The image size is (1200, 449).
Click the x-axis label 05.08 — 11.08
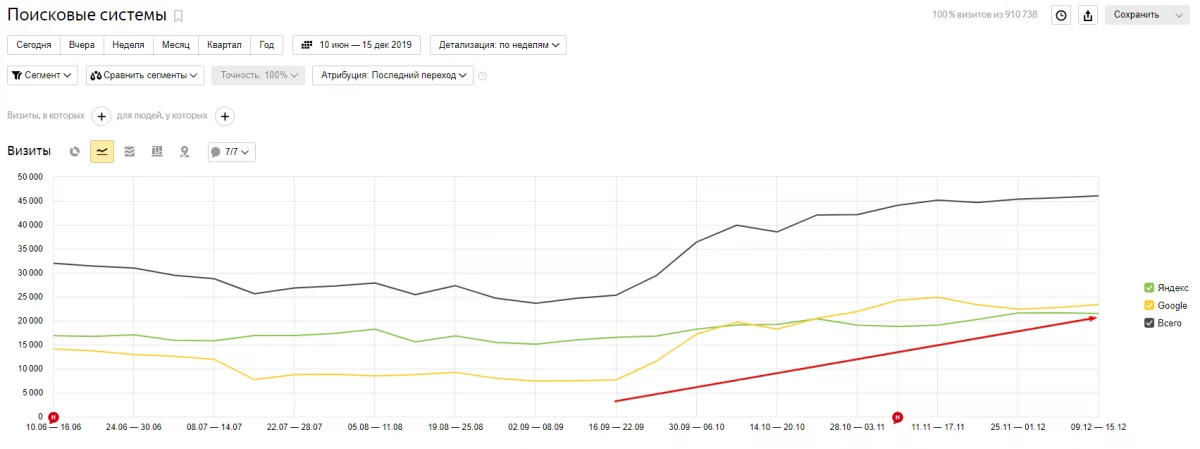(375, 427)
